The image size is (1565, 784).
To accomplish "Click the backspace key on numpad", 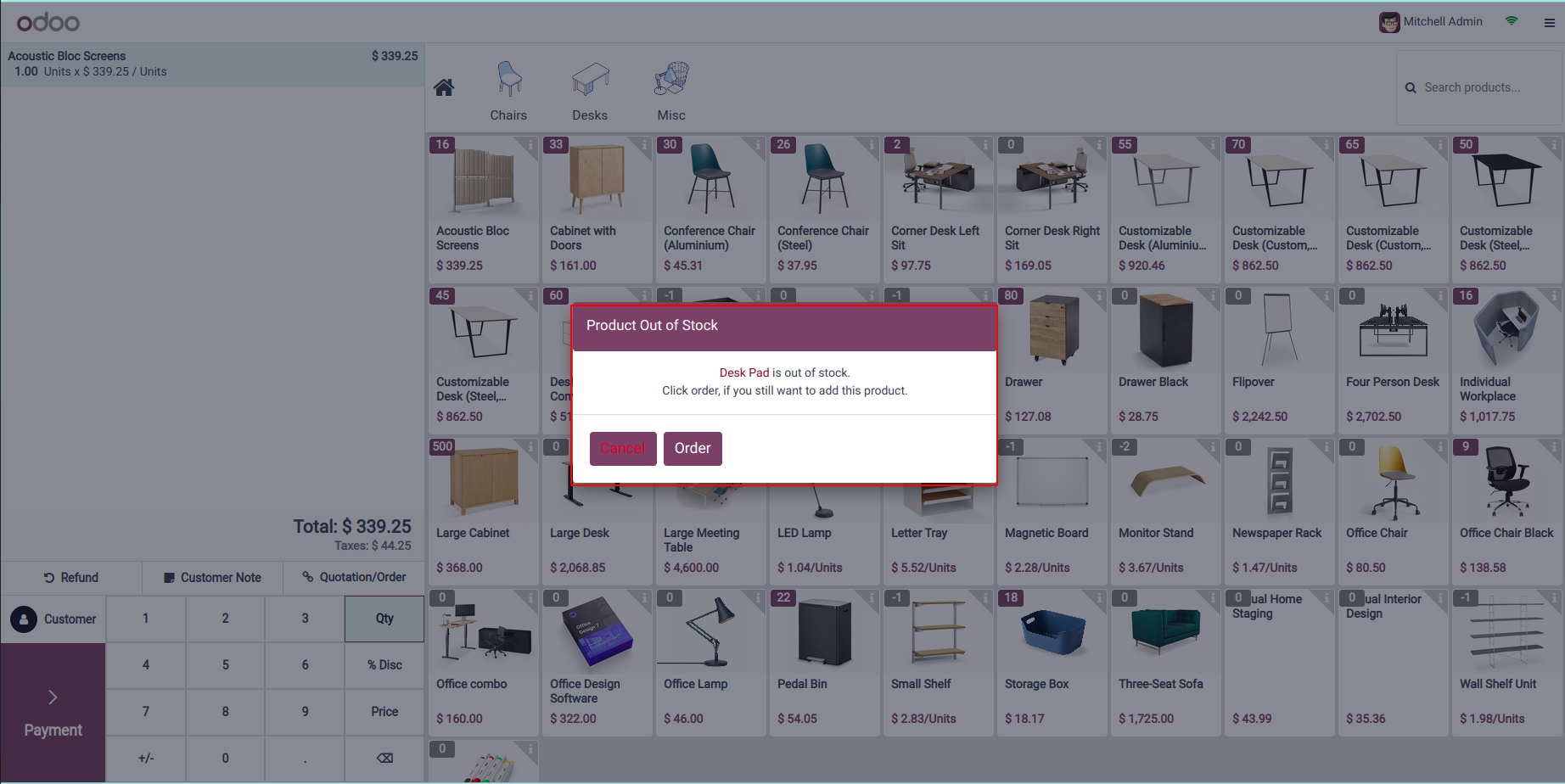I will [x=384, y=759].
